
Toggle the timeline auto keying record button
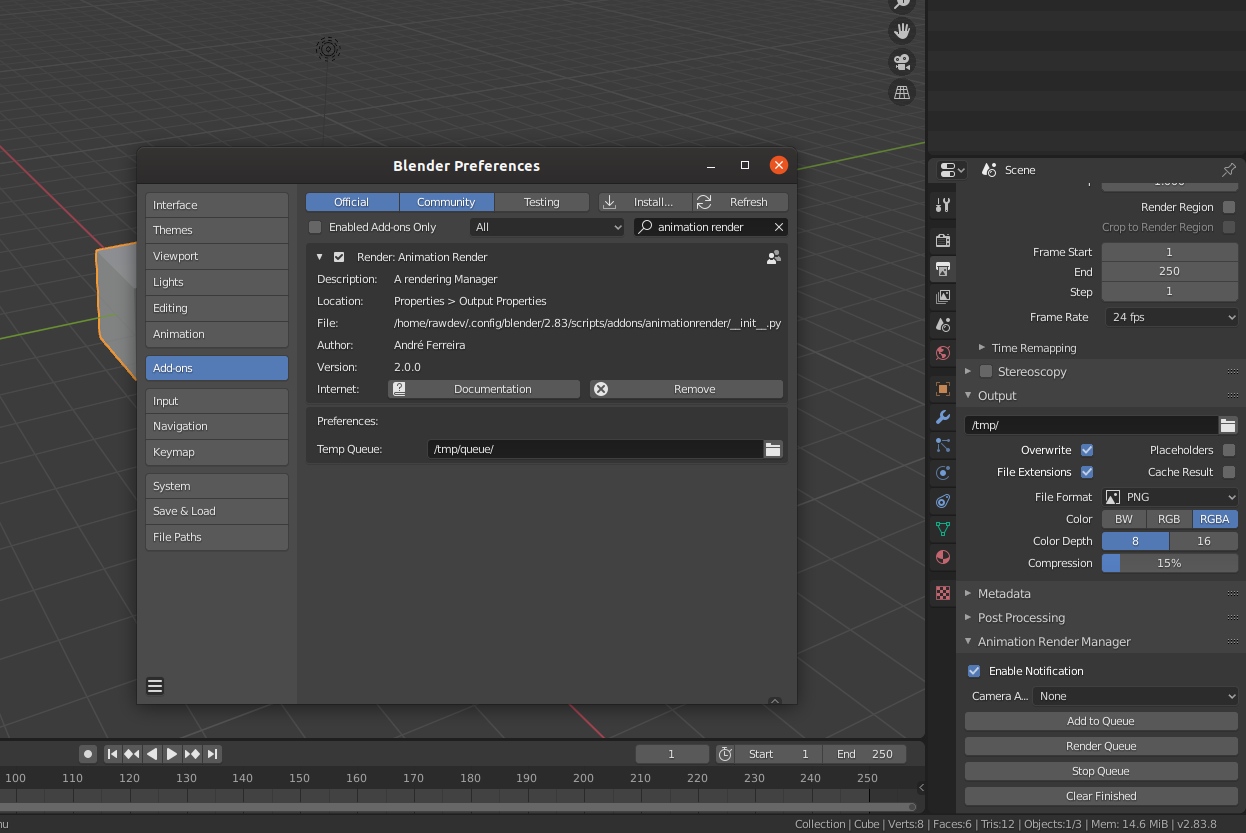pos(88,754)
